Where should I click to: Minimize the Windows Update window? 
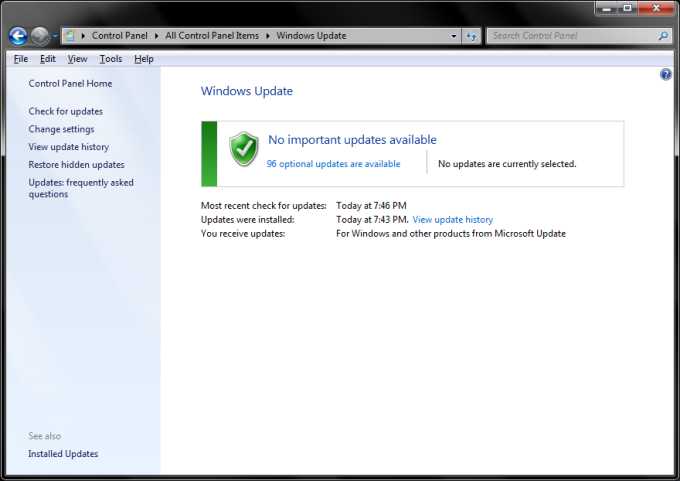(x=606, y=8)
